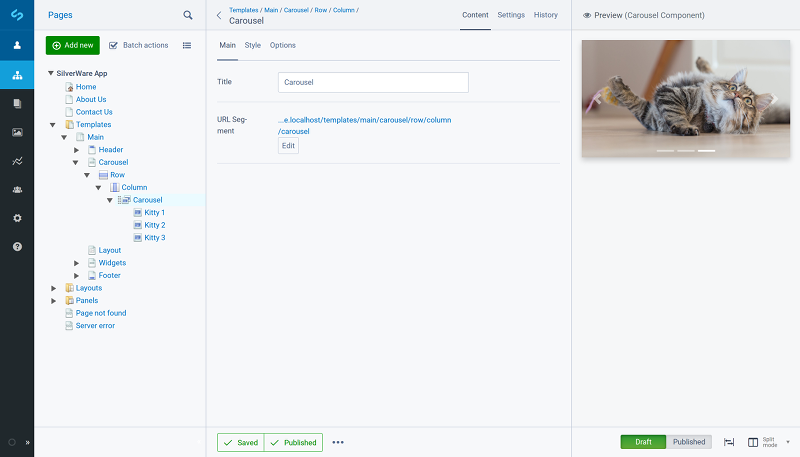The width and height of the screenshot is (800, 457).
Task: Open the Split mode dropdown
Action: pyautogui.click(x=775, y=442)
